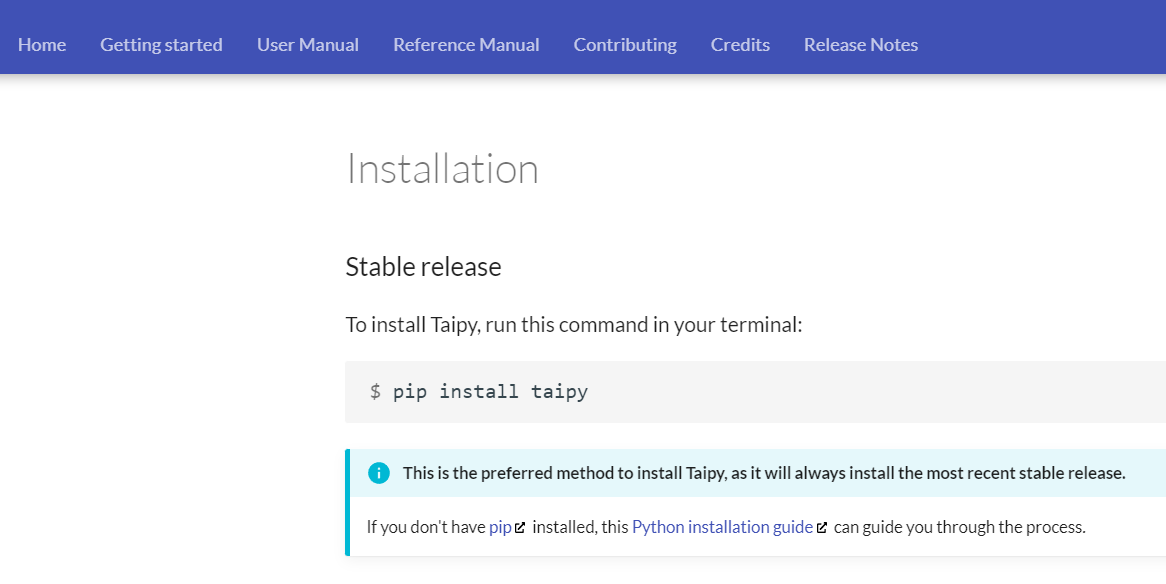The width and height of the screenshot is (1166, 584).
Task: Go to the Contributing page
Action: click(x=624, y=44)
